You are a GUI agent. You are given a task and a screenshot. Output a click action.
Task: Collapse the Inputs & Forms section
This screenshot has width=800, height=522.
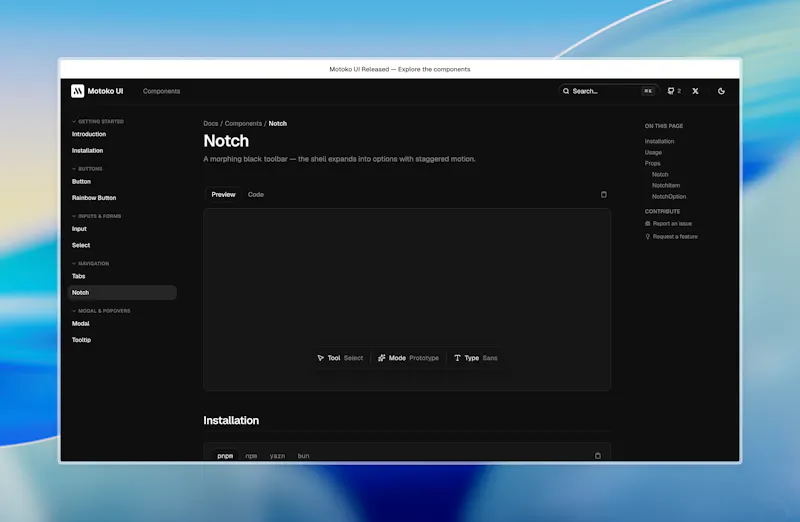coord(96,216)
